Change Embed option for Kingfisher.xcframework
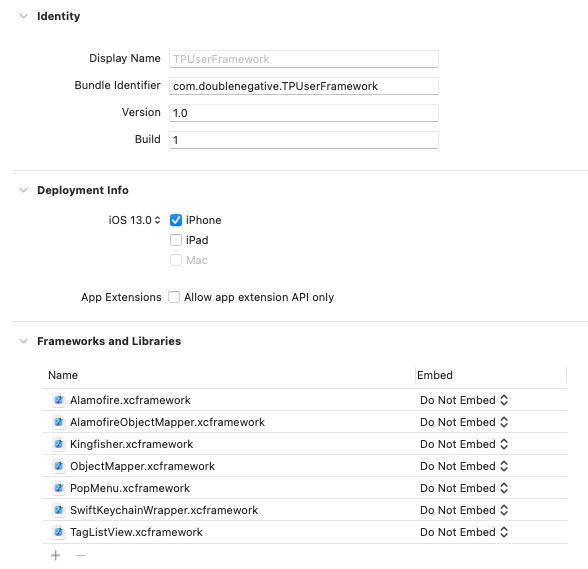Viewport: 588px width, 569px height. pyautogui.click(x=464, y=444)
